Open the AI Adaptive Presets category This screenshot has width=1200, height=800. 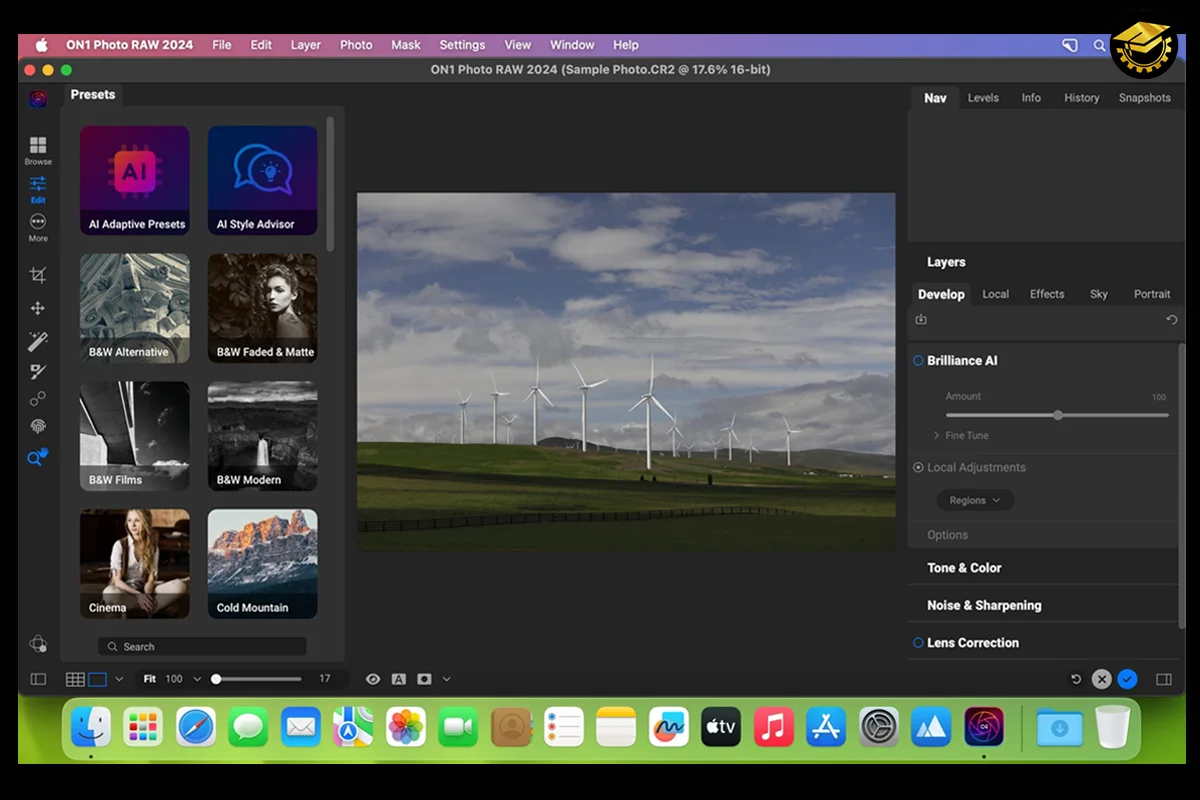pyautogui.click(x=135, y=180)
